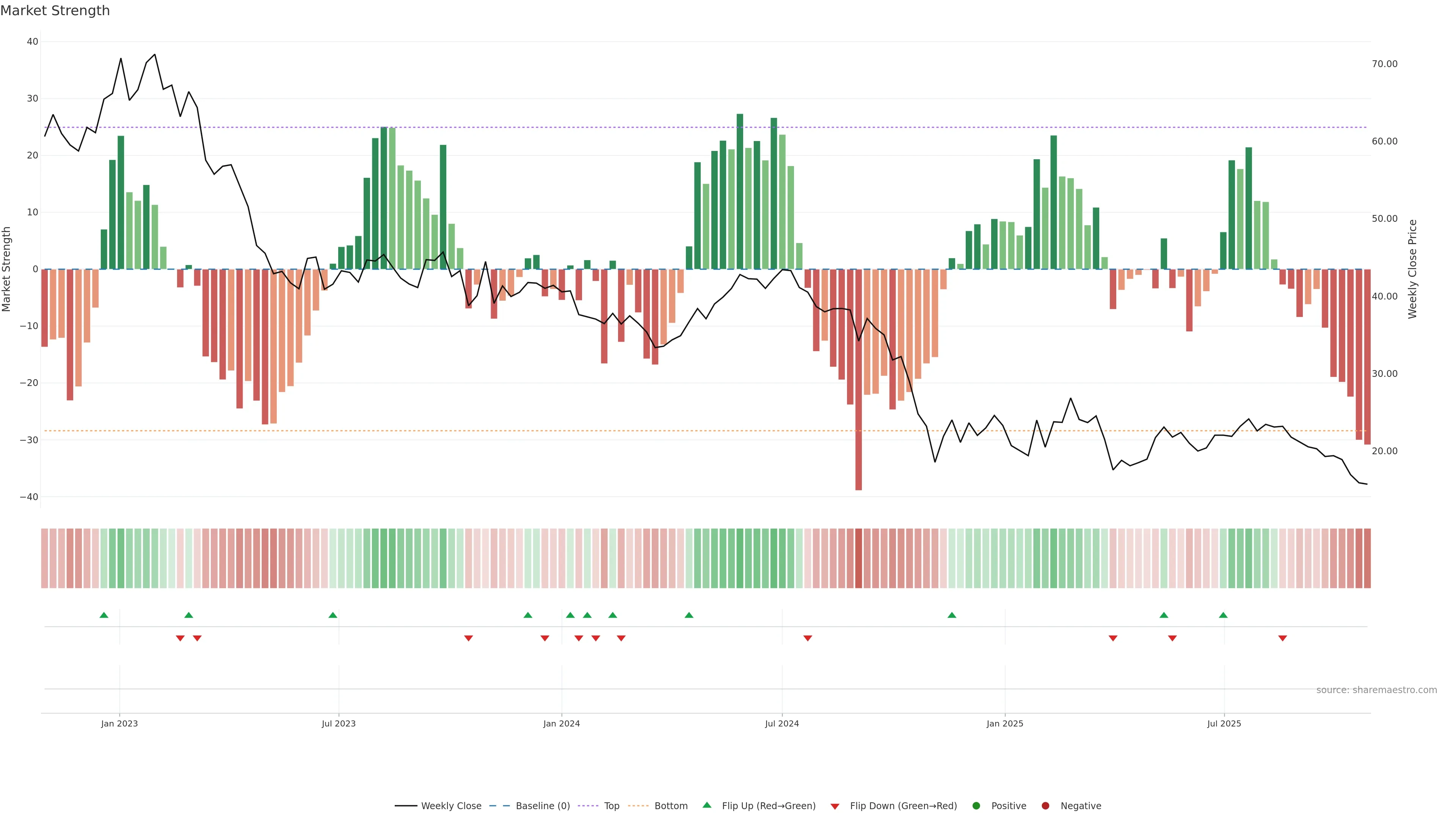
Task: Click the red Flip Down triangle legend icon
Action: 835,806
